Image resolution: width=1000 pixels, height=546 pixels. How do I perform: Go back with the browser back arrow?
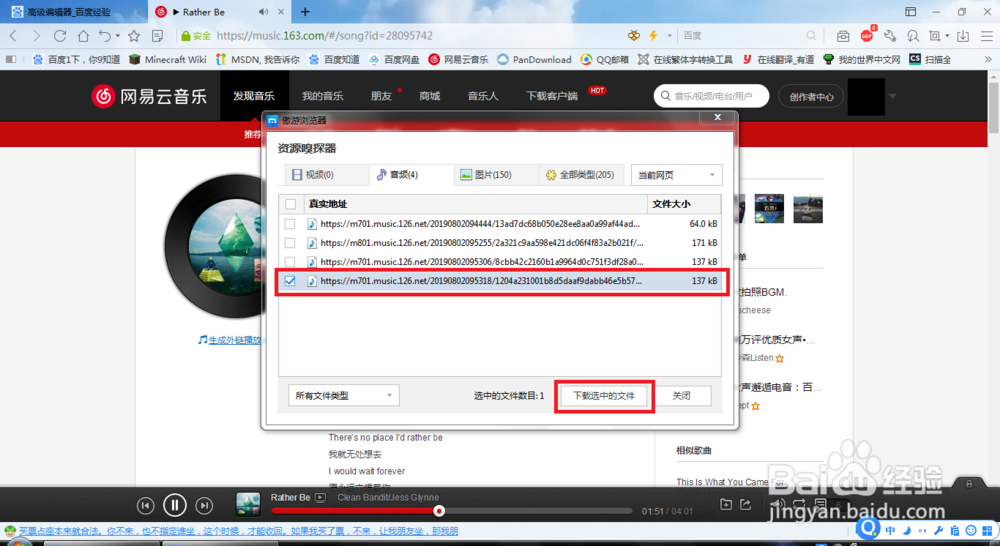tap(13, 36)
